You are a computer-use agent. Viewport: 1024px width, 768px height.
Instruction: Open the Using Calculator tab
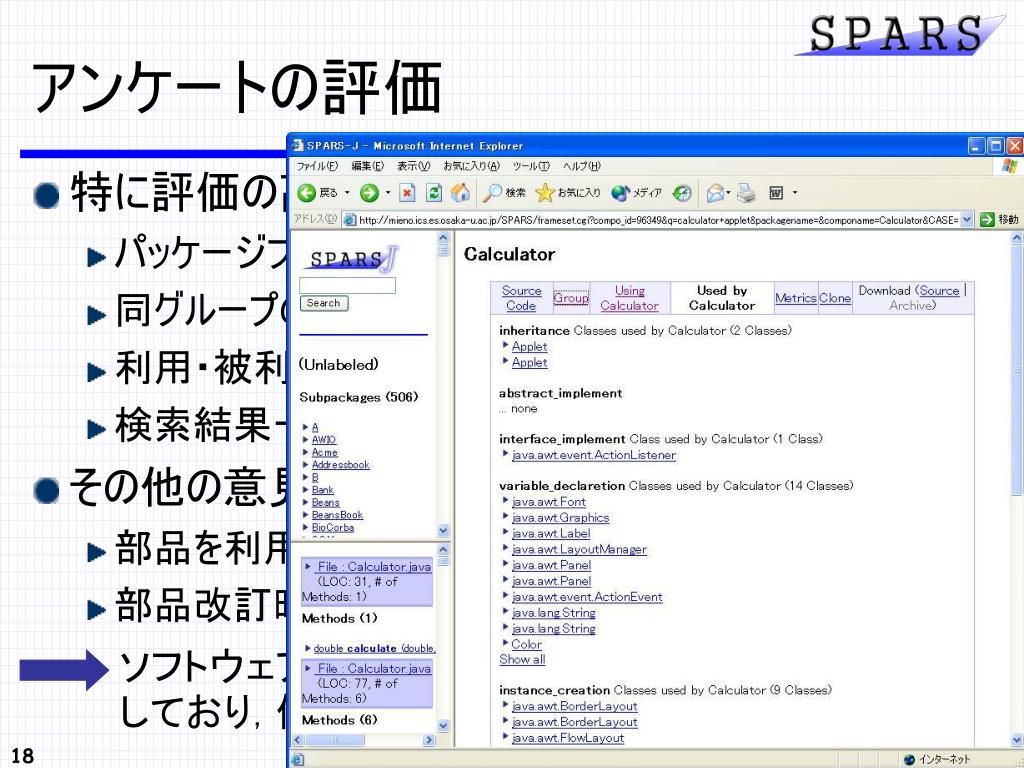pos(630,298)
